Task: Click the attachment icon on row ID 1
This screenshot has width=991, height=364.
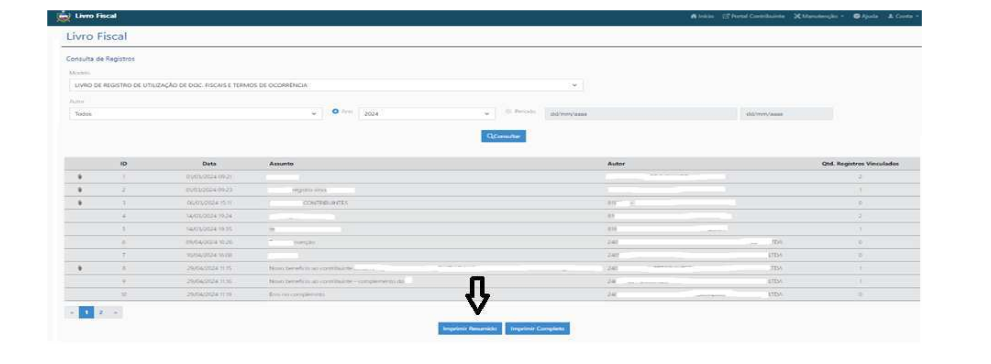Action: 80,177
